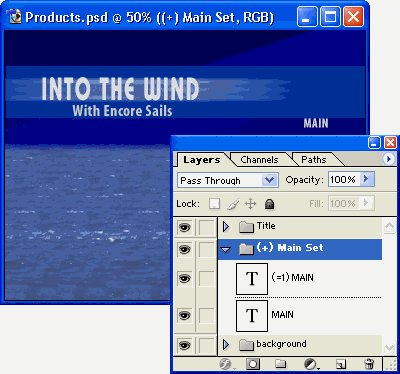
Task: Click the (+) Main Set folder icon
Action: click(x=247, y=249)
